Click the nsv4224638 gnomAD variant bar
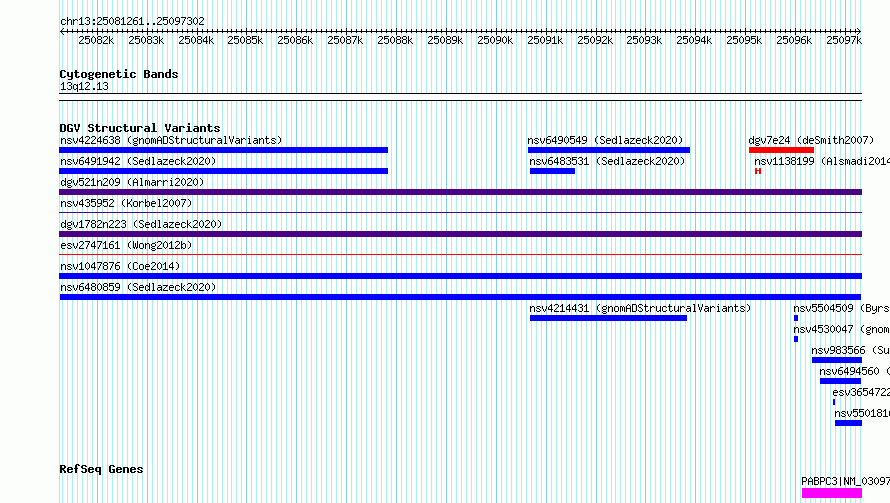Viewport: 890px width, 503px height. tap(224, 150)
